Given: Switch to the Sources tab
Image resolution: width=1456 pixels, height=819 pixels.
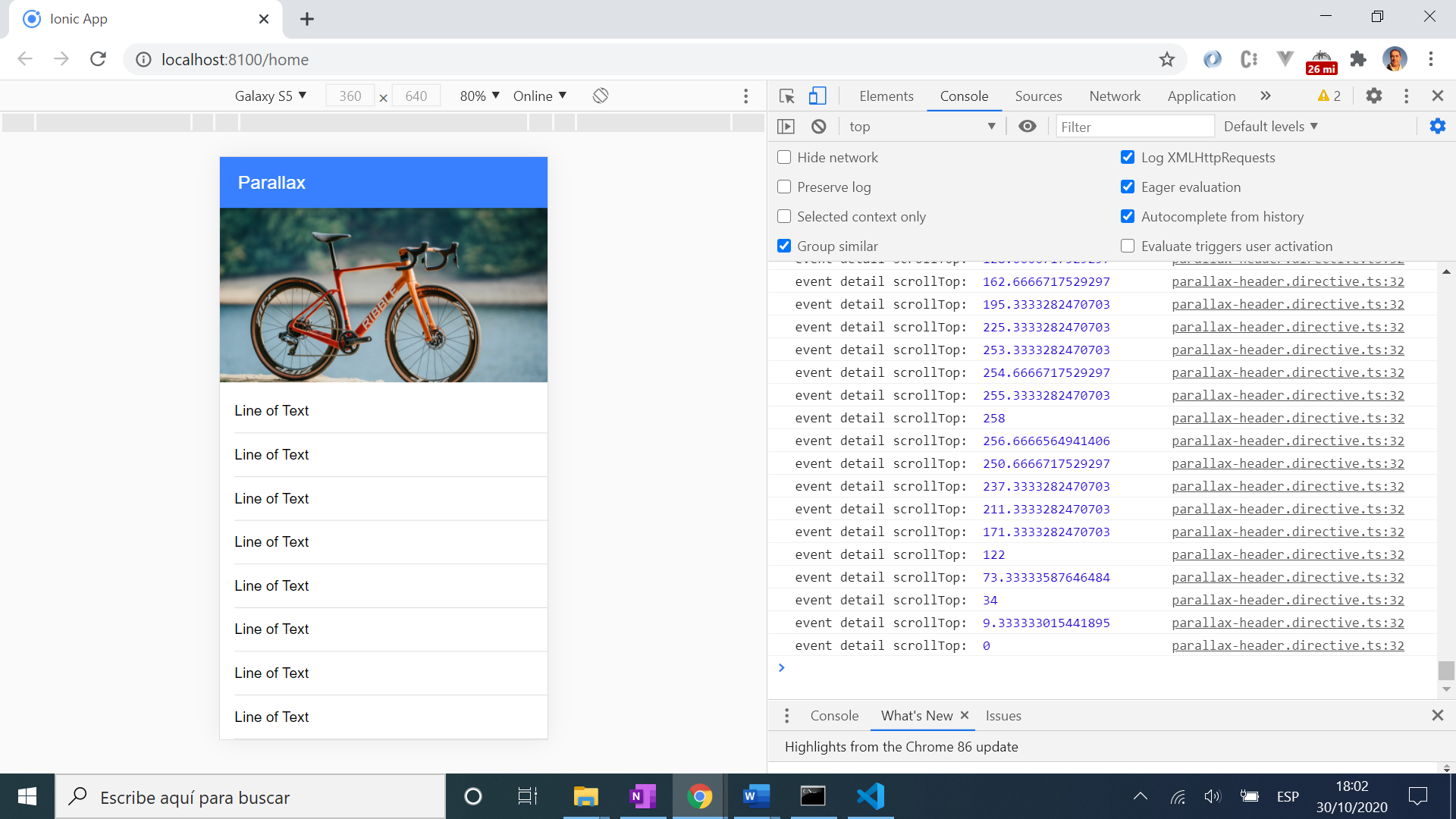Looking at the screenshot, I should point(1037,96).
